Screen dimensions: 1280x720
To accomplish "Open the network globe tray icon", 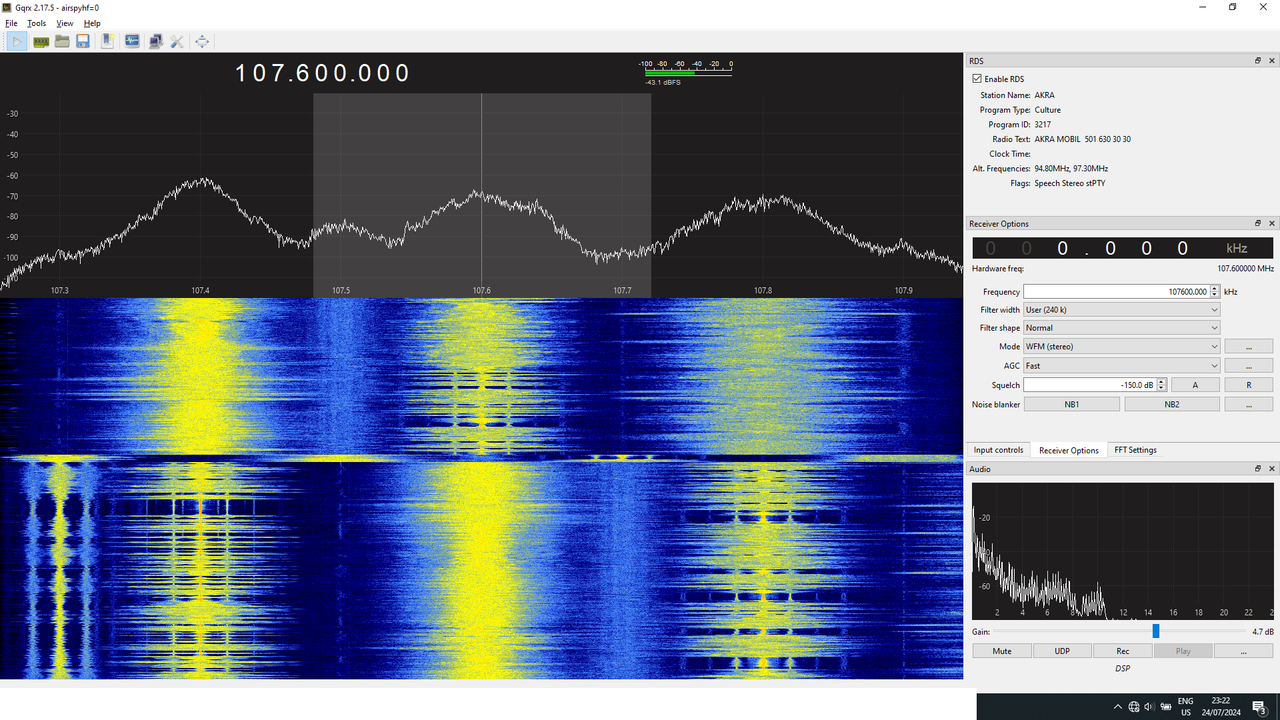I will click(x=1134, y=707).
